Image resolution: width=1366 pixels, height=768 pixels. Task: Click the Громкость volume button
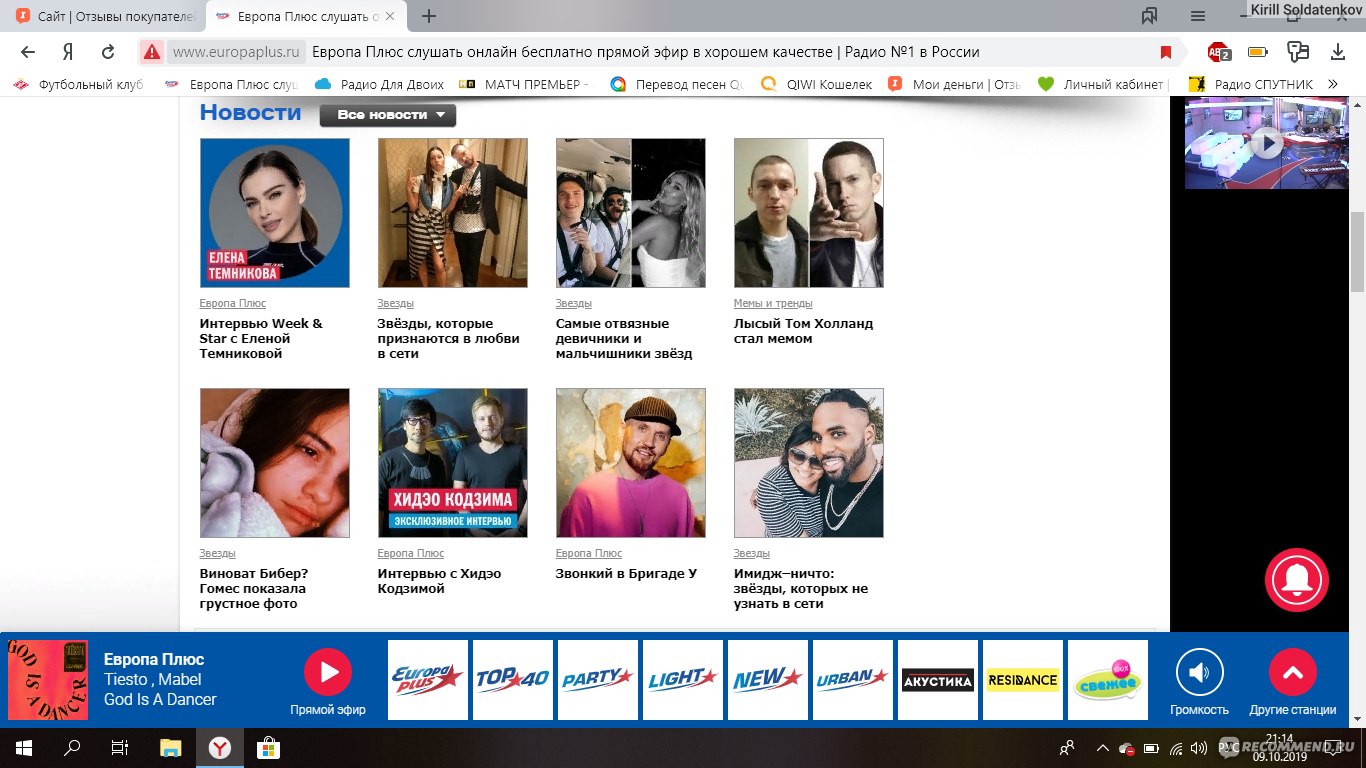(x=1199, y=672)
